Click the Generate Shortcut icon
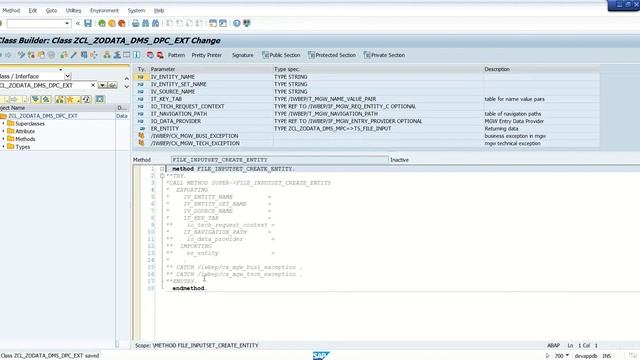 (x=223, y=23)
